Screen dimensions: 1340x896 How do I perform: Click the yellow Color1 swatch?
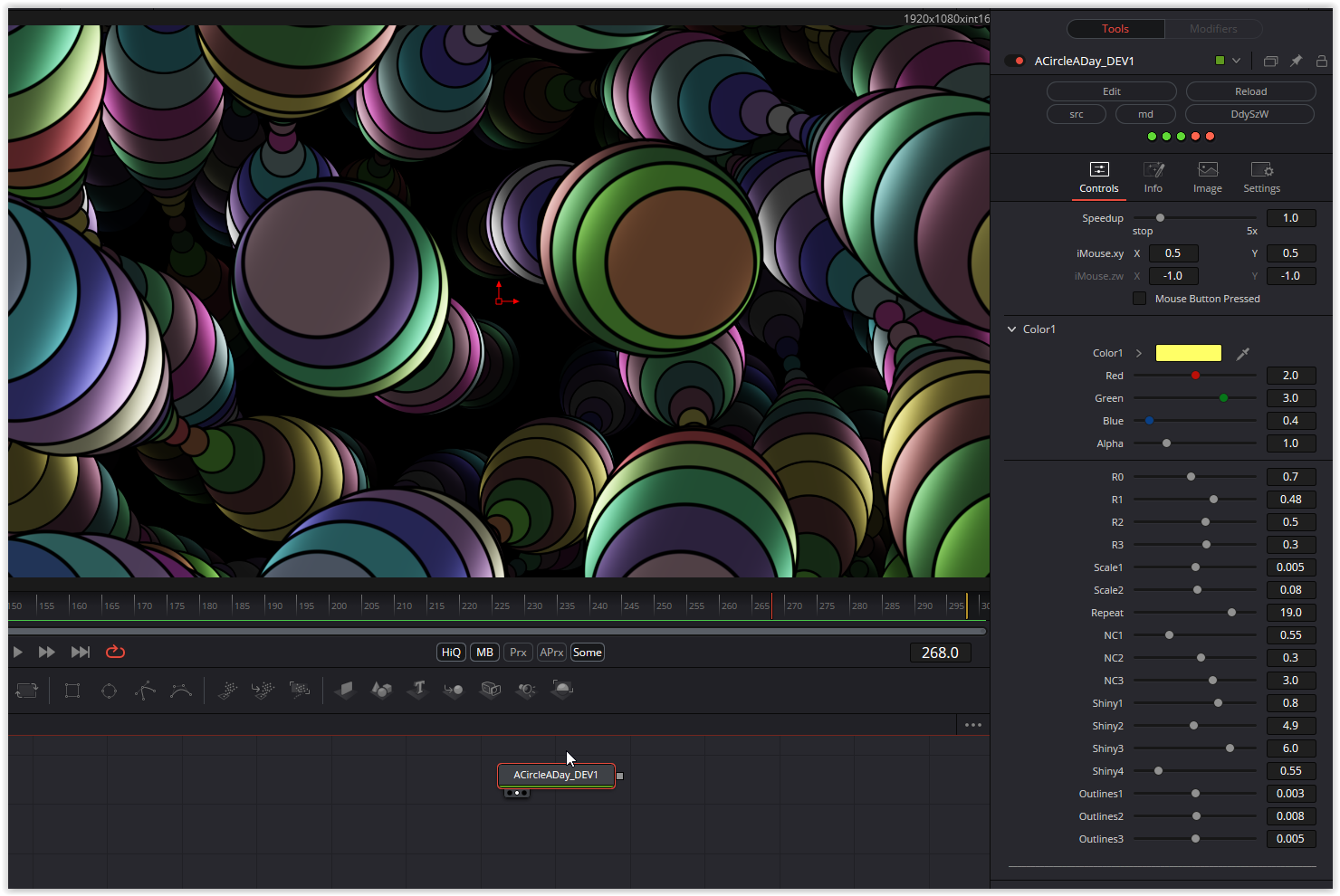pyautogui.click(x=1189, y=353)
